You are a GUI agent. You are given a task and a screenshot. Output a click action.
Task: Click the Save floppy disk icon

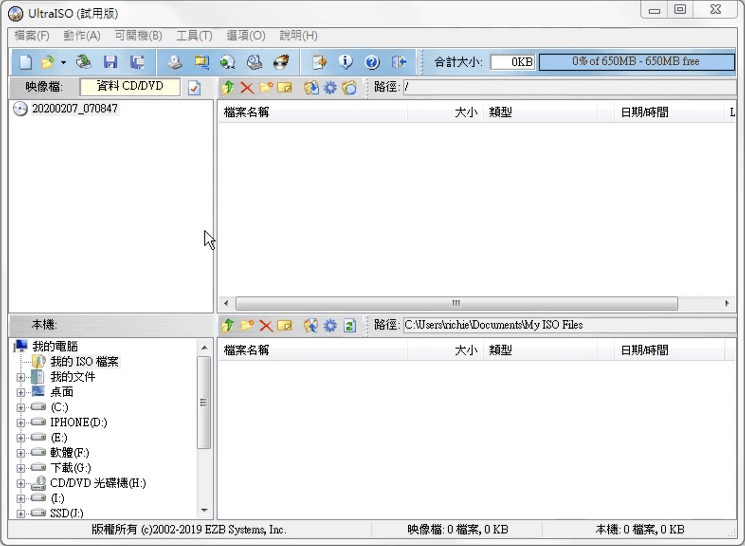pos(110,62)
